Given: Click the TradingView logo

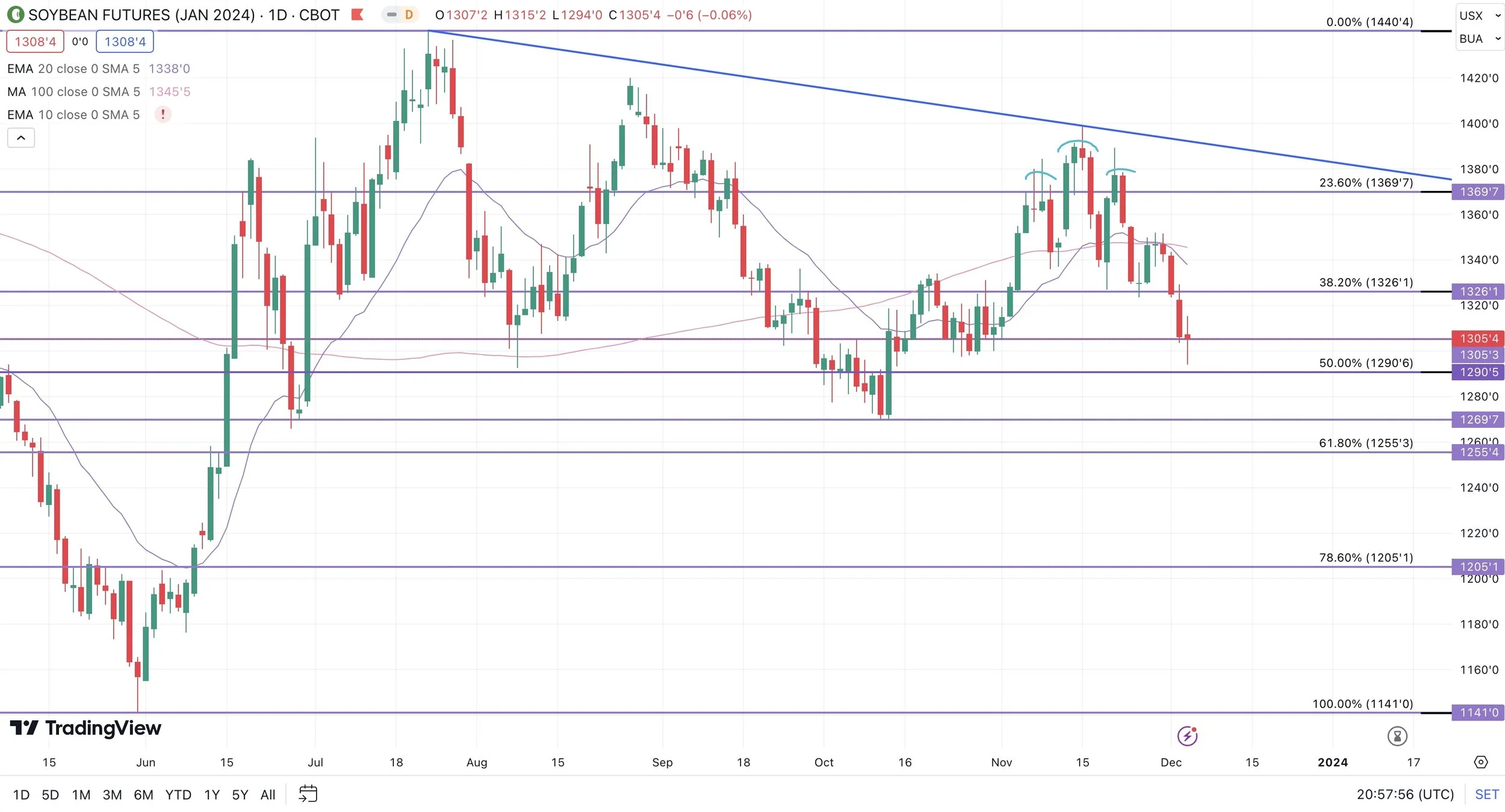Looking at the screenshot, I should pyautogui.click(x=85, y=728).
